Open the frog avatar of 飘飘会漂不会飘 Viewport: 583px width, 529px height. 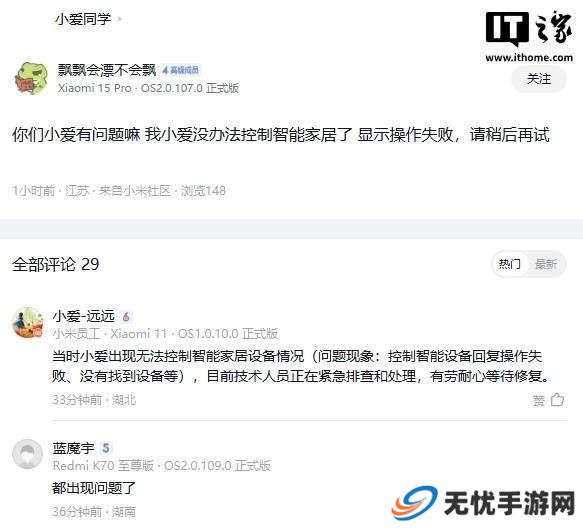pos(31,78)
